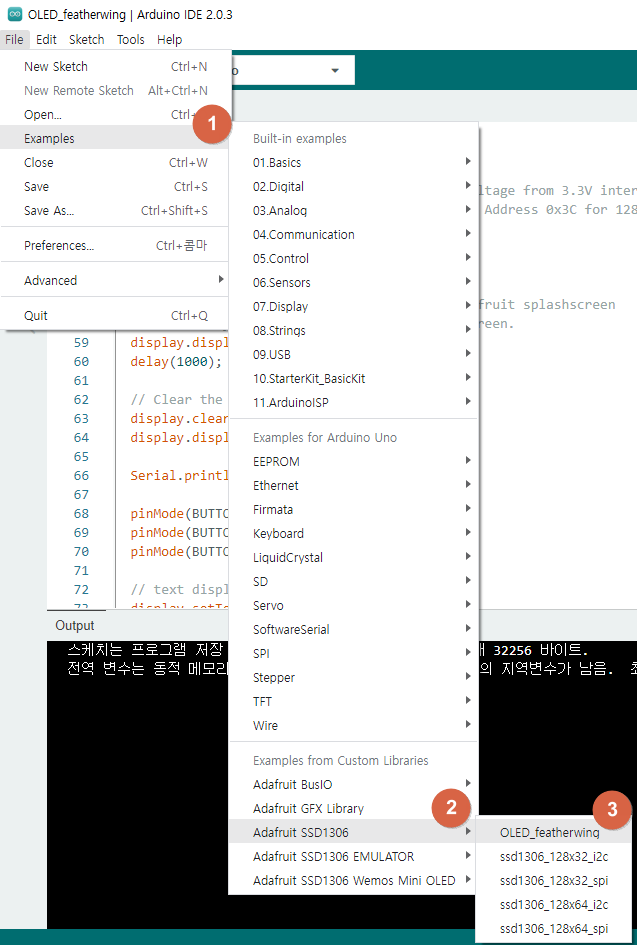Open the File menu

(14, 40)
